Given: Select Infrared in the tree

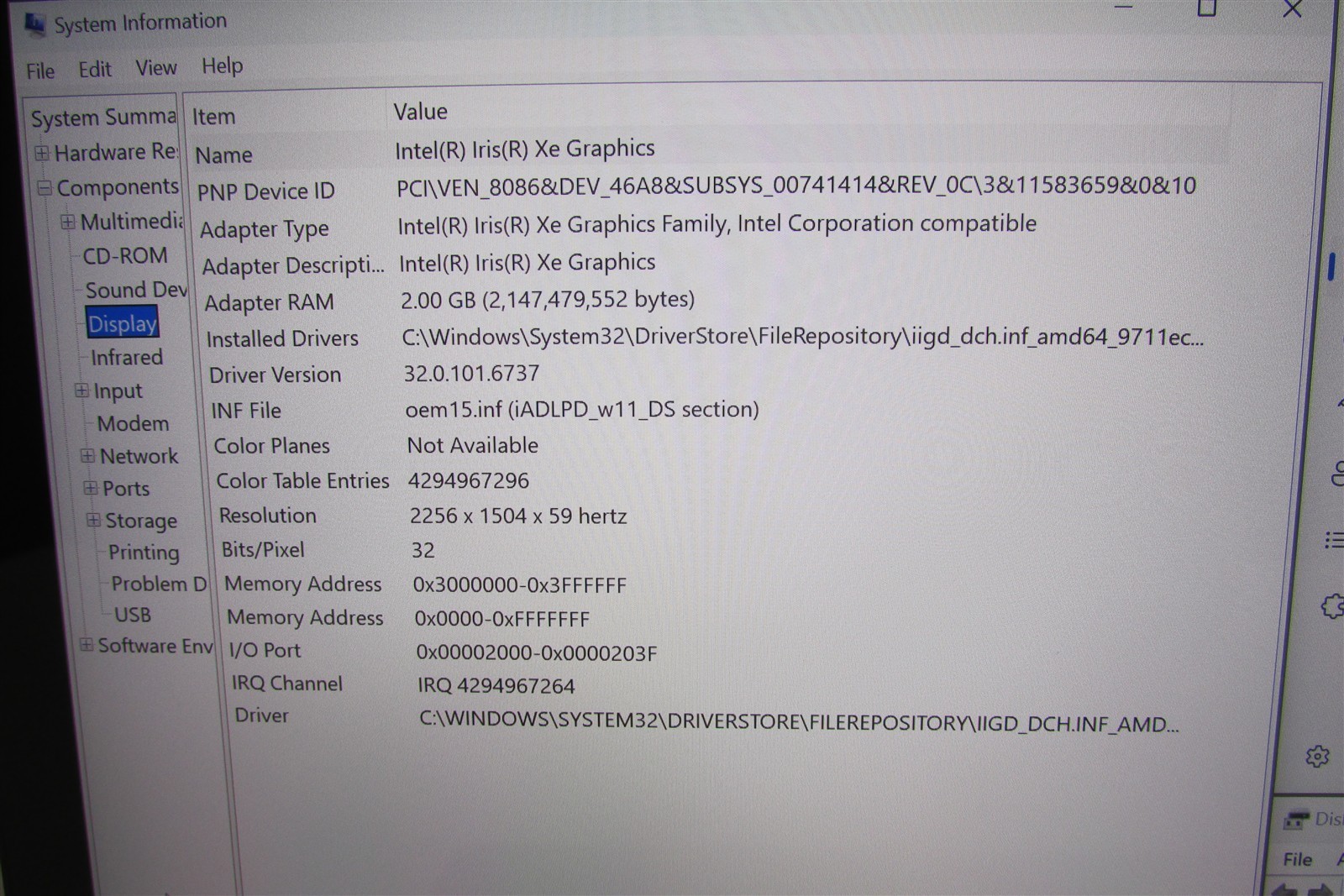Looking at the screenshot, I should [x=127, y=358].
